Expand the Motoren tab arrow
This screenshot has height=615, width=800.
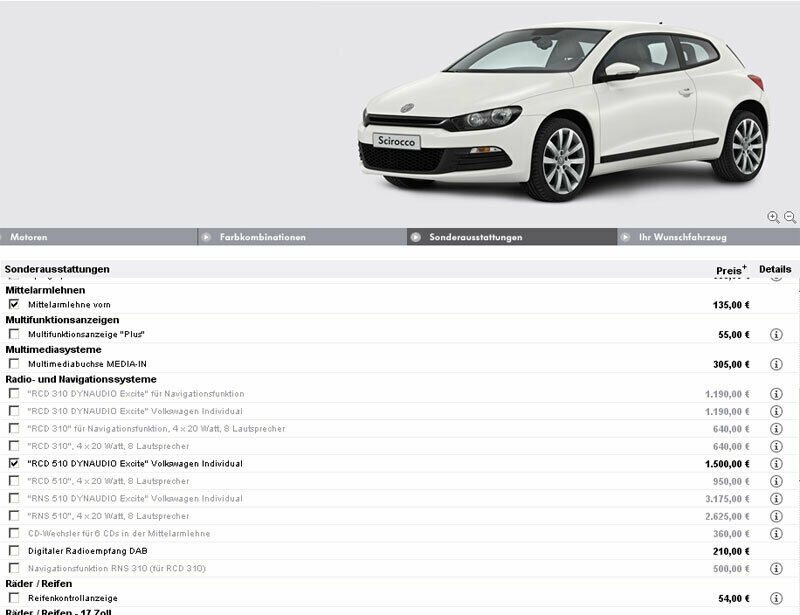pyautogui.click(x=3, y=238)
